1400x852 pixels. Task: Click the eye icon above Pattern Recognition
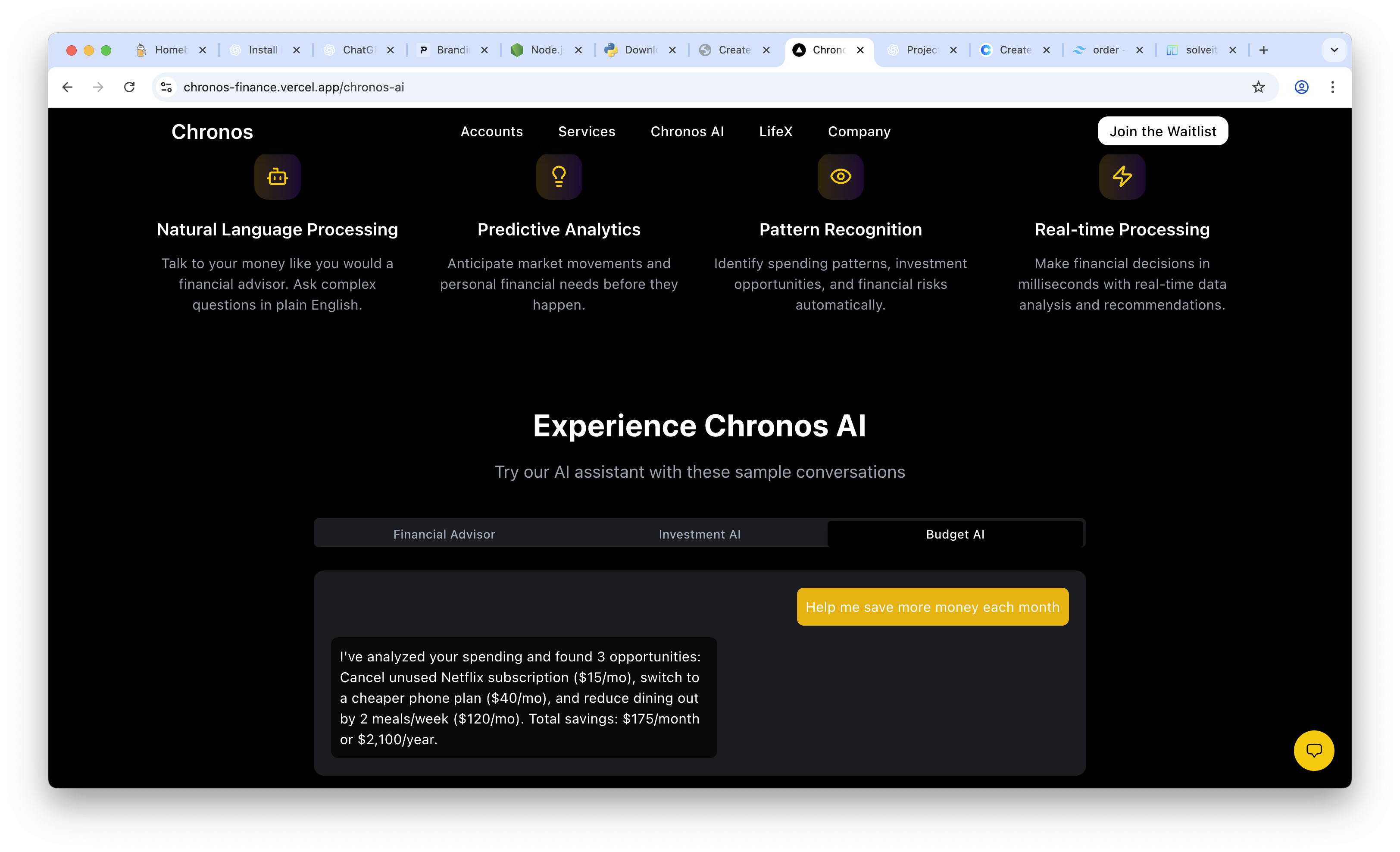coord(841,177)
